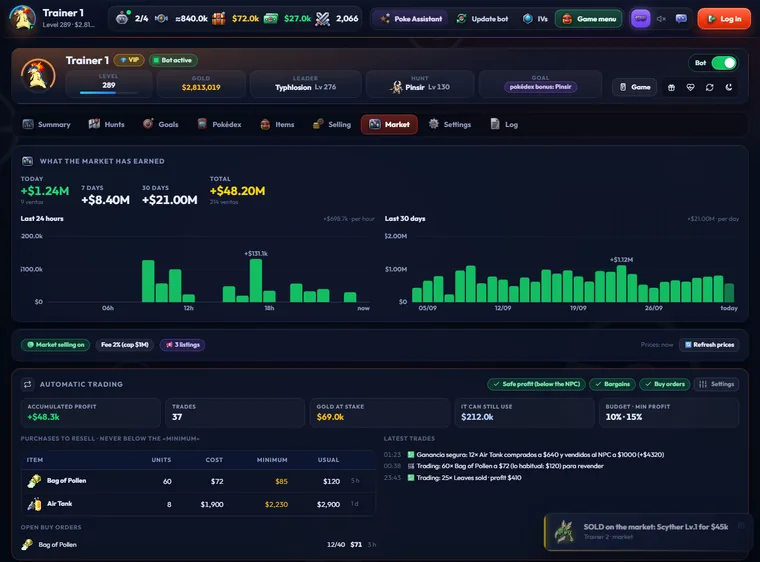The image size is (760, 562).
Task: Switch to the Selling tab
Action: pyautogui.click(x=332, y=125)
